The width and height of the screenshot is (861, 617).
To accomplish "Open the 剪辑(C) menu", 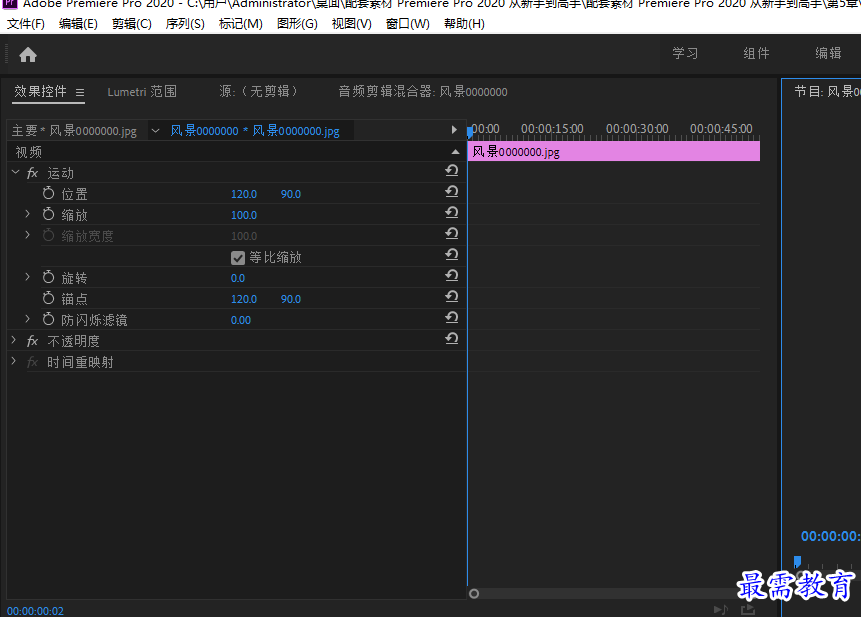I will click(x=132, y=24).
